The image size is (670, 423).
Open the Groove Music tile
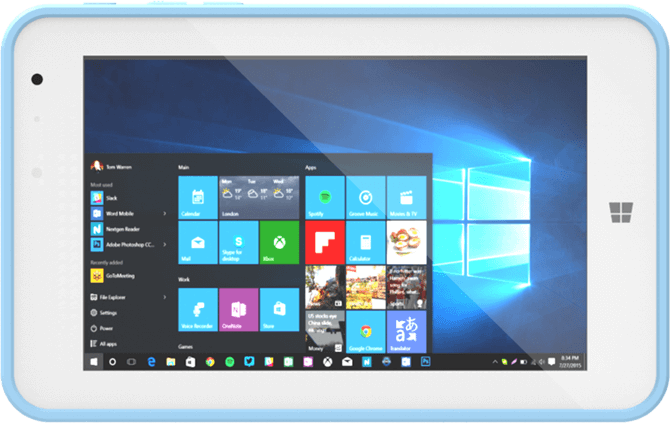[x=365, y=197]
